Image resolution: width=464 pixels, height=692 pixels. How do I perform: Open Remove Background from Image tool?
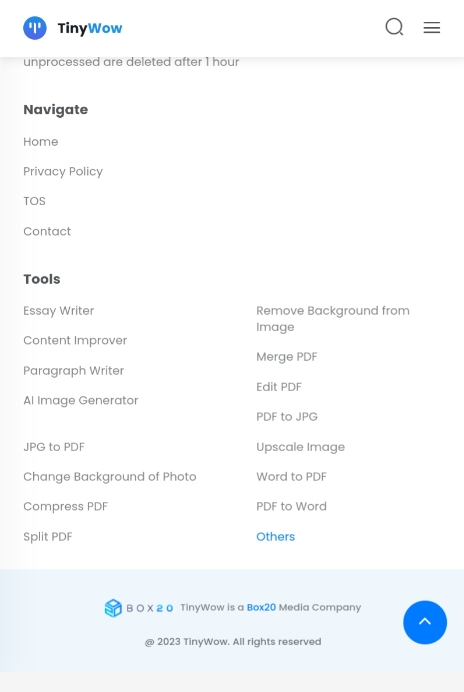(333, 319)
